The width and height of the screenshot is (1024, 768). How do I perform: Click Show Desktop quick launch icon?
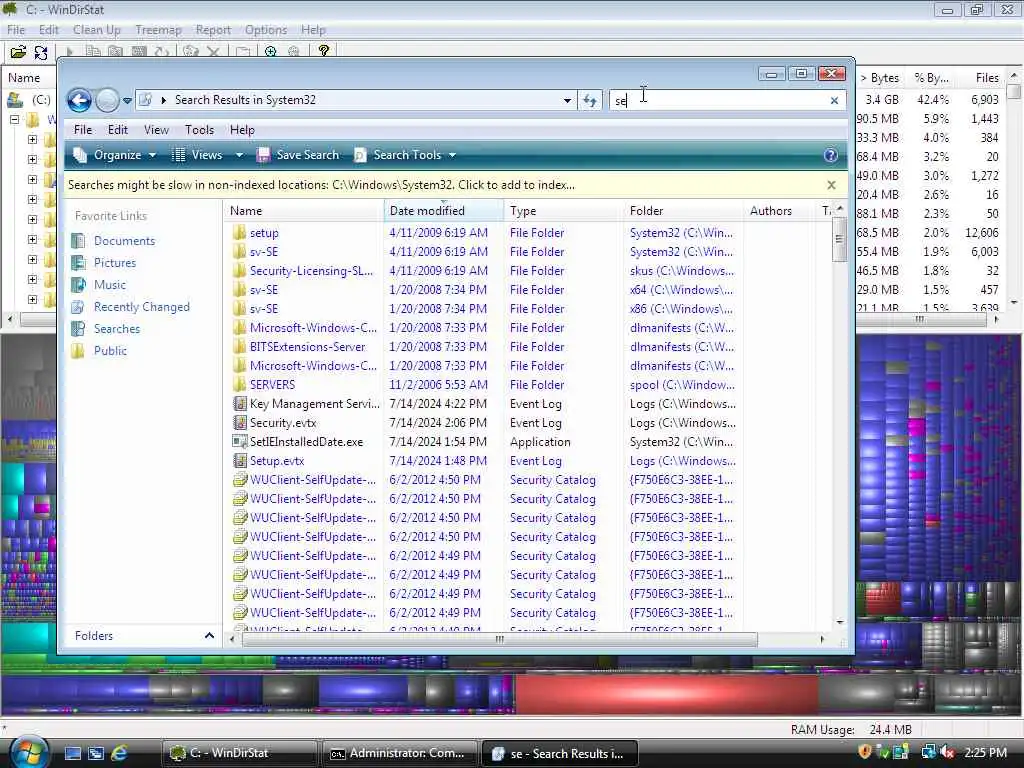(72, 753)
